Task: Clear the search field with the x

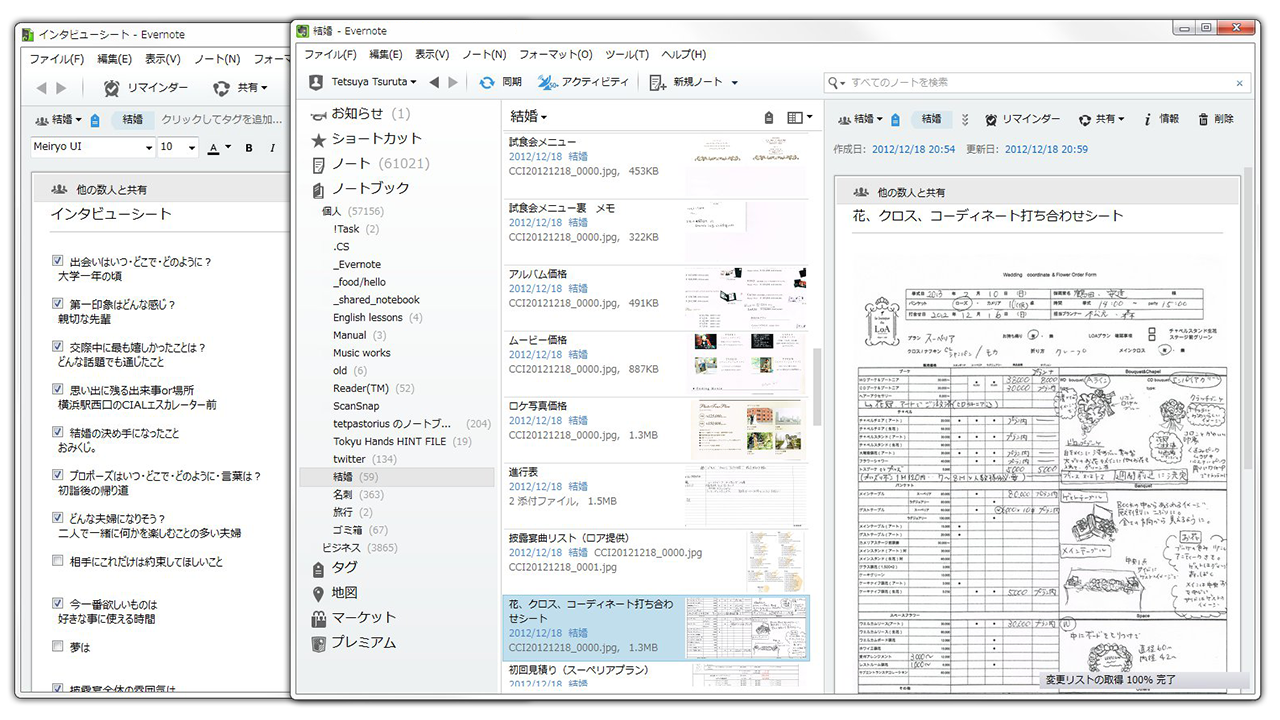Action: point(1240,83)
